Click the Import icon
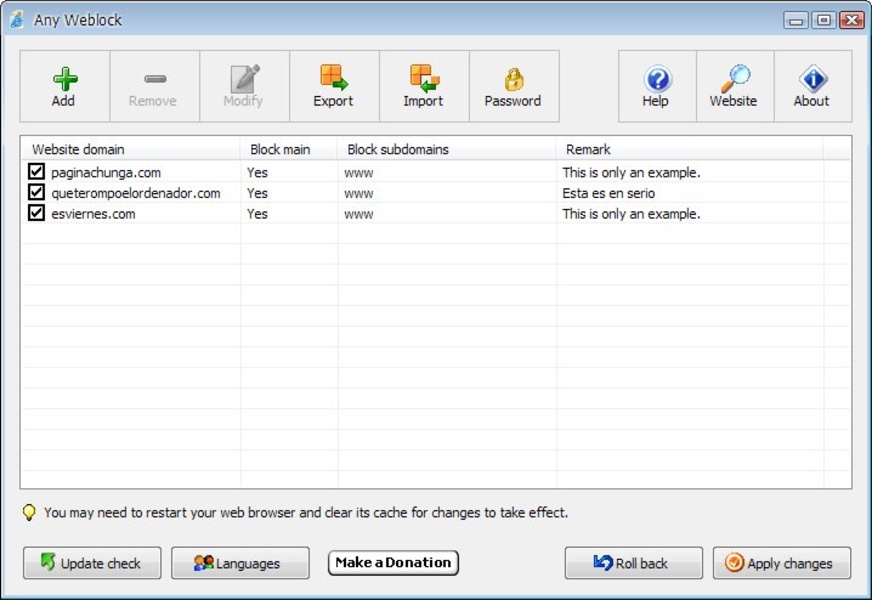 422,85
